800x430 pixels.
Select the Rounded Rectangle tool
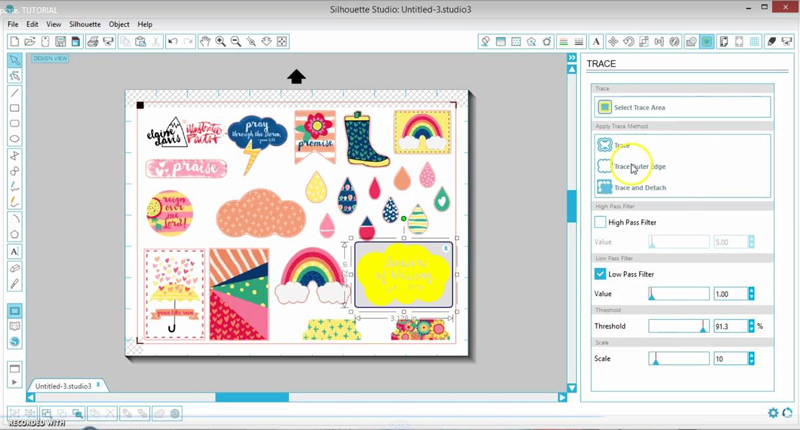[x=14, y=123]
